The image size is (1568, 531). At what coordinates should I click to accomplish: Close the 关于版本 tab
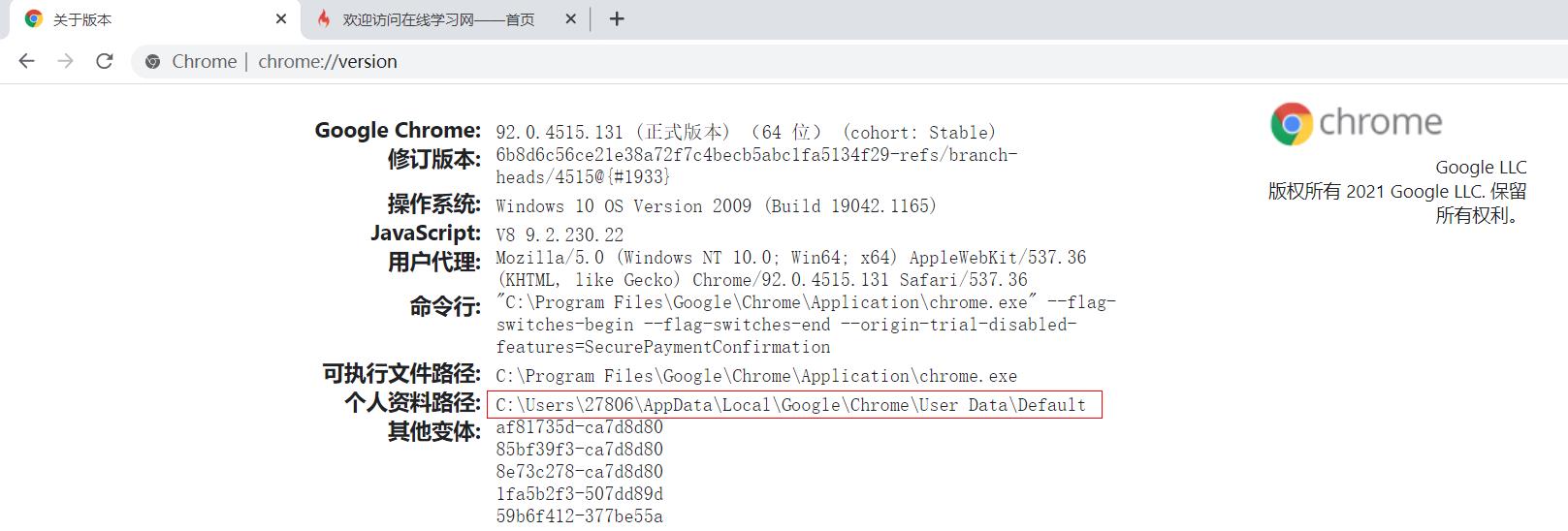coord(281,18)
